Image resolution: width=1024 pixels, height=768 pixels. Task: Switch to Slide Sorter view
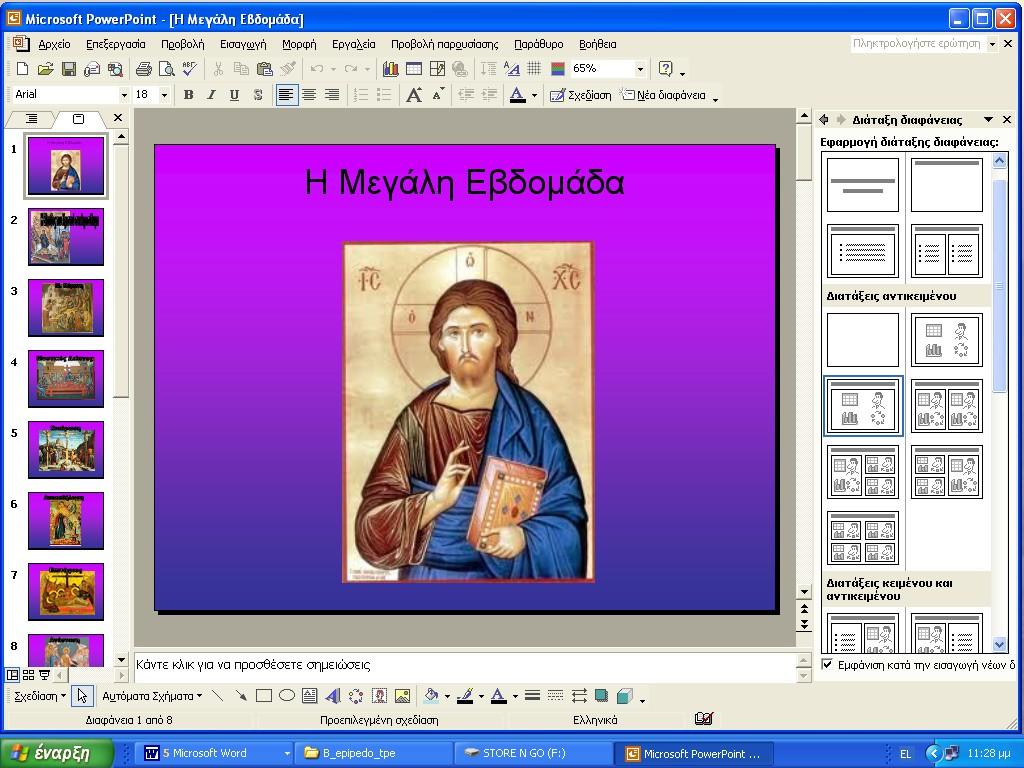pyautogui.click(x=28, y=675)
